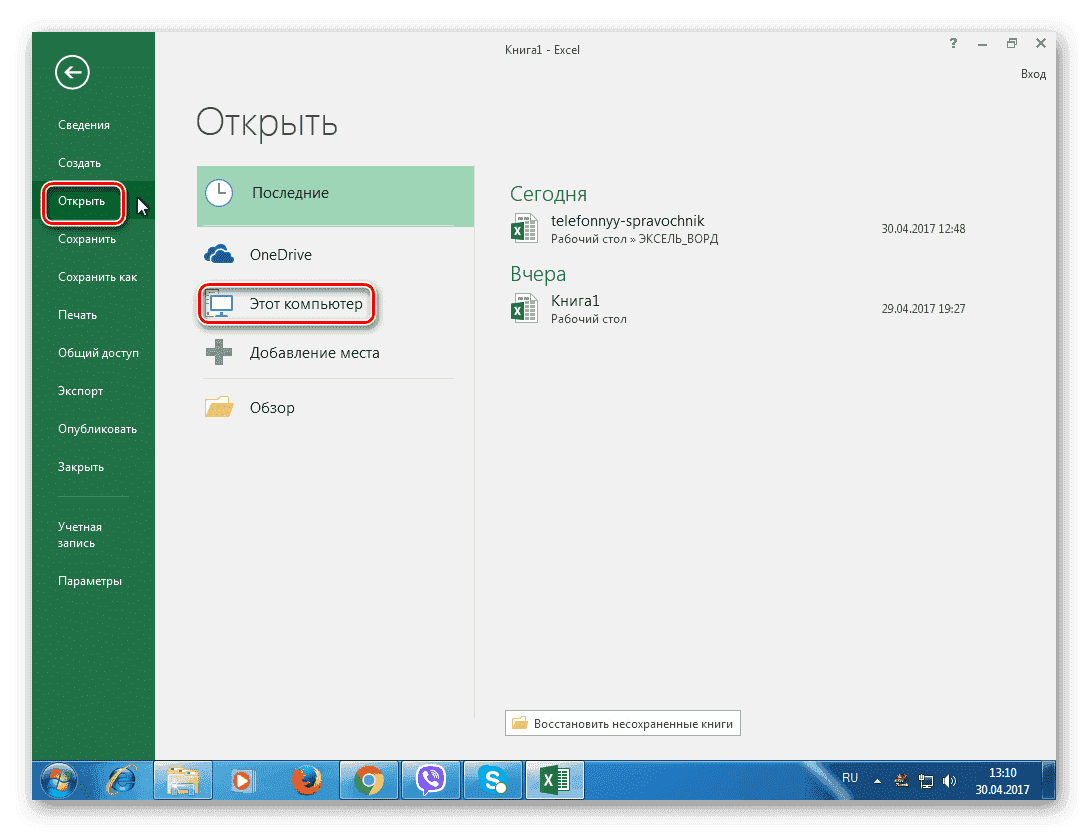The height and width of the screenshot is (832, 1088).
Task: Open the Windows Start menu
Action: point(60,780)
